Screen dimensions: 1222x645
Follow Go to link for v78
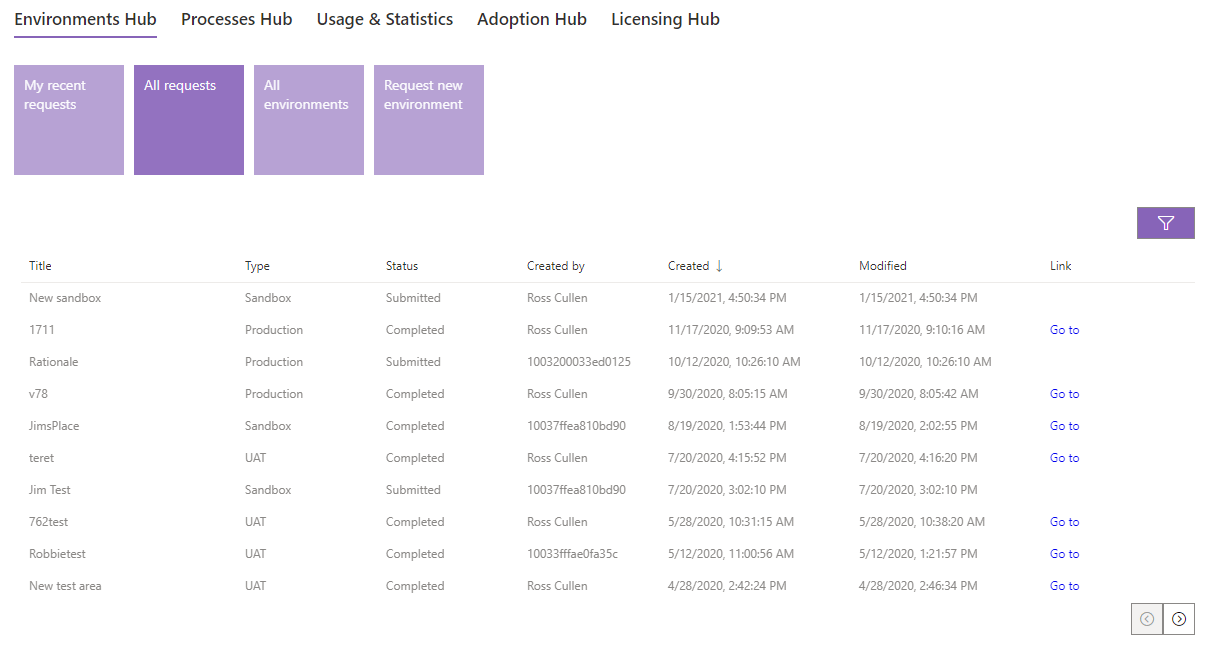point(1064,394)
